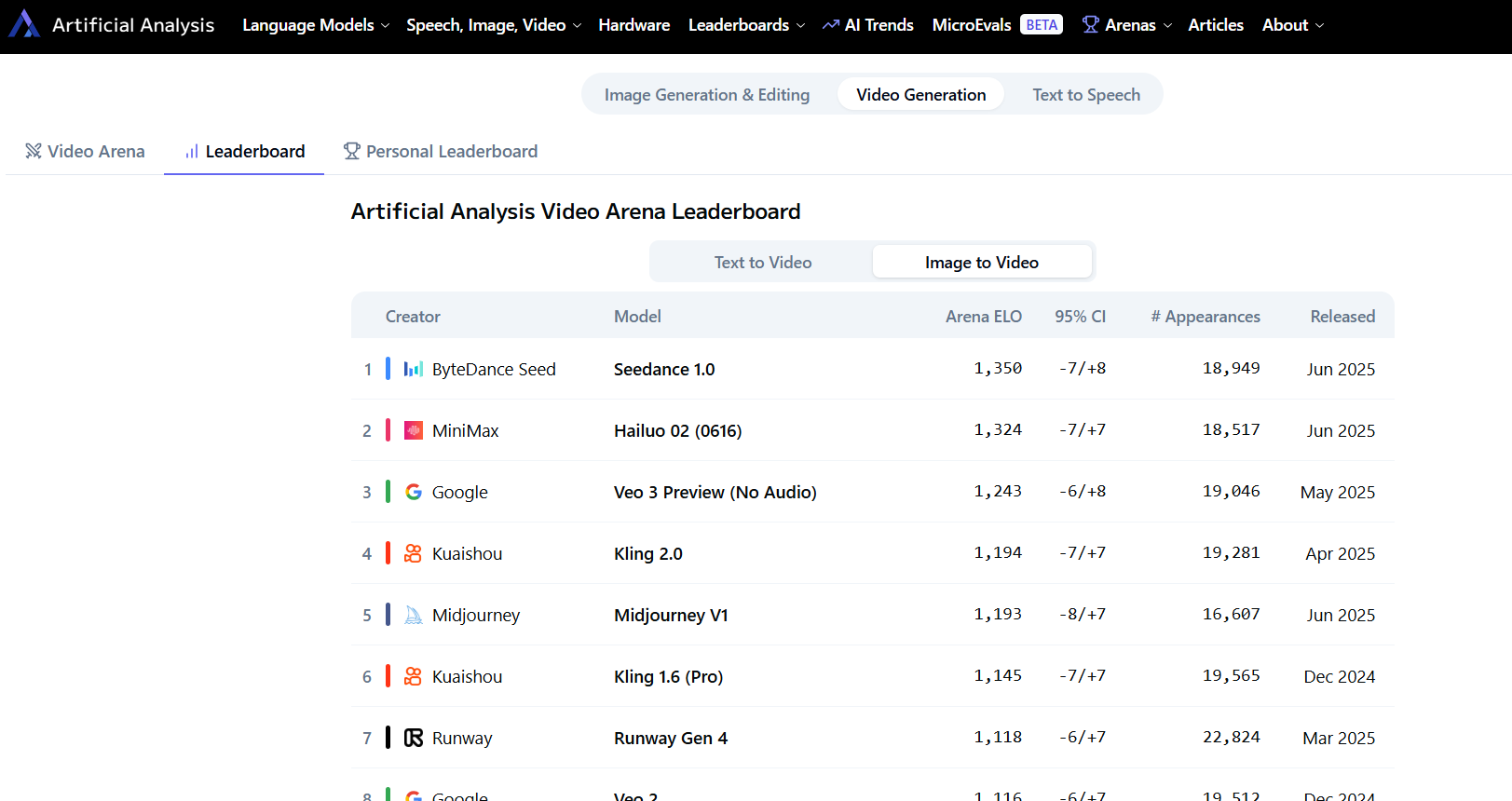Viewport: 1512px width, 801px height.
Task: Click the Runway logo icon
Action: pyautogui.click(x=414, y=738)
